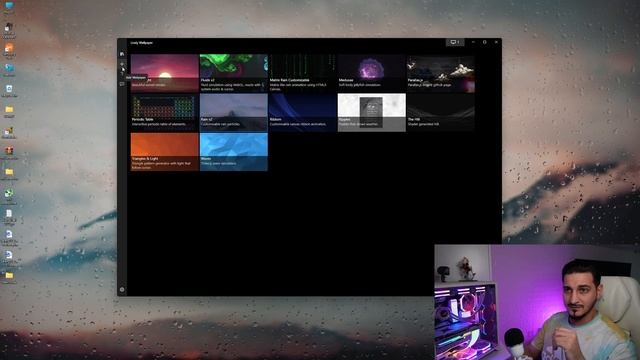Click the Add Wallpaper plus icon

click(122, 64)
